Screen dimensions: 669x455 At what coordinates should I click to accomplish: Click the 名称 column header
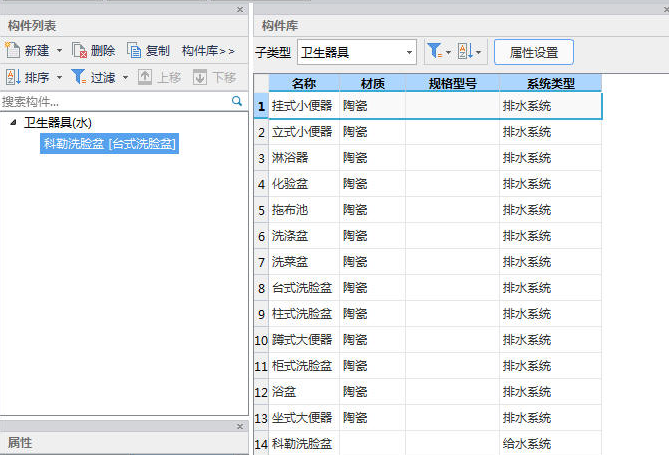pos(303,82)
